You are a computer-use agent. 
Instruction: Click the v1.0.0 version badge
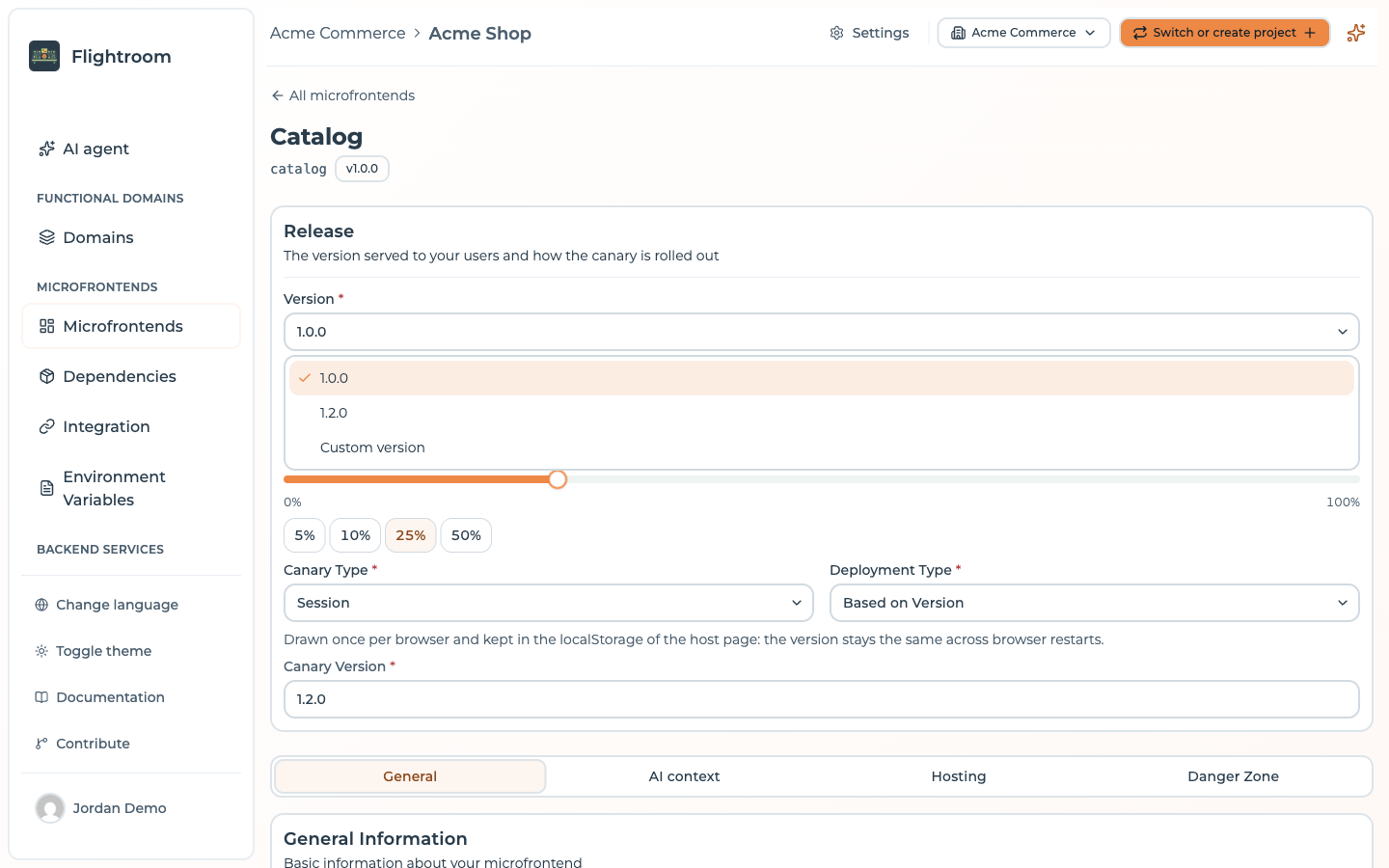[x=362, y=169]
